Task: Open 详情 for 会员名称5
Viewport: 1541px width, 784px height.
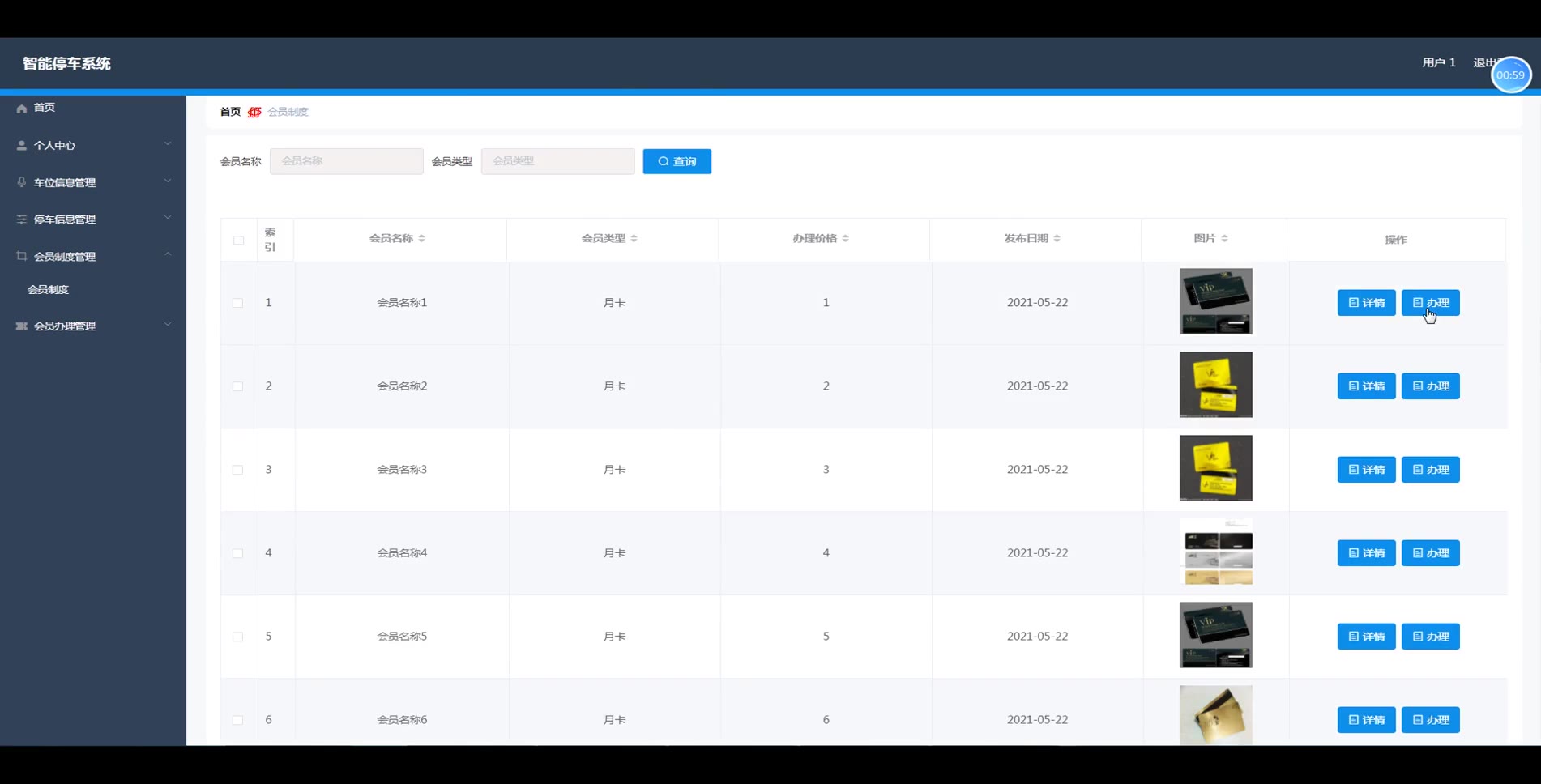Action: click(x=1366, y=637)
